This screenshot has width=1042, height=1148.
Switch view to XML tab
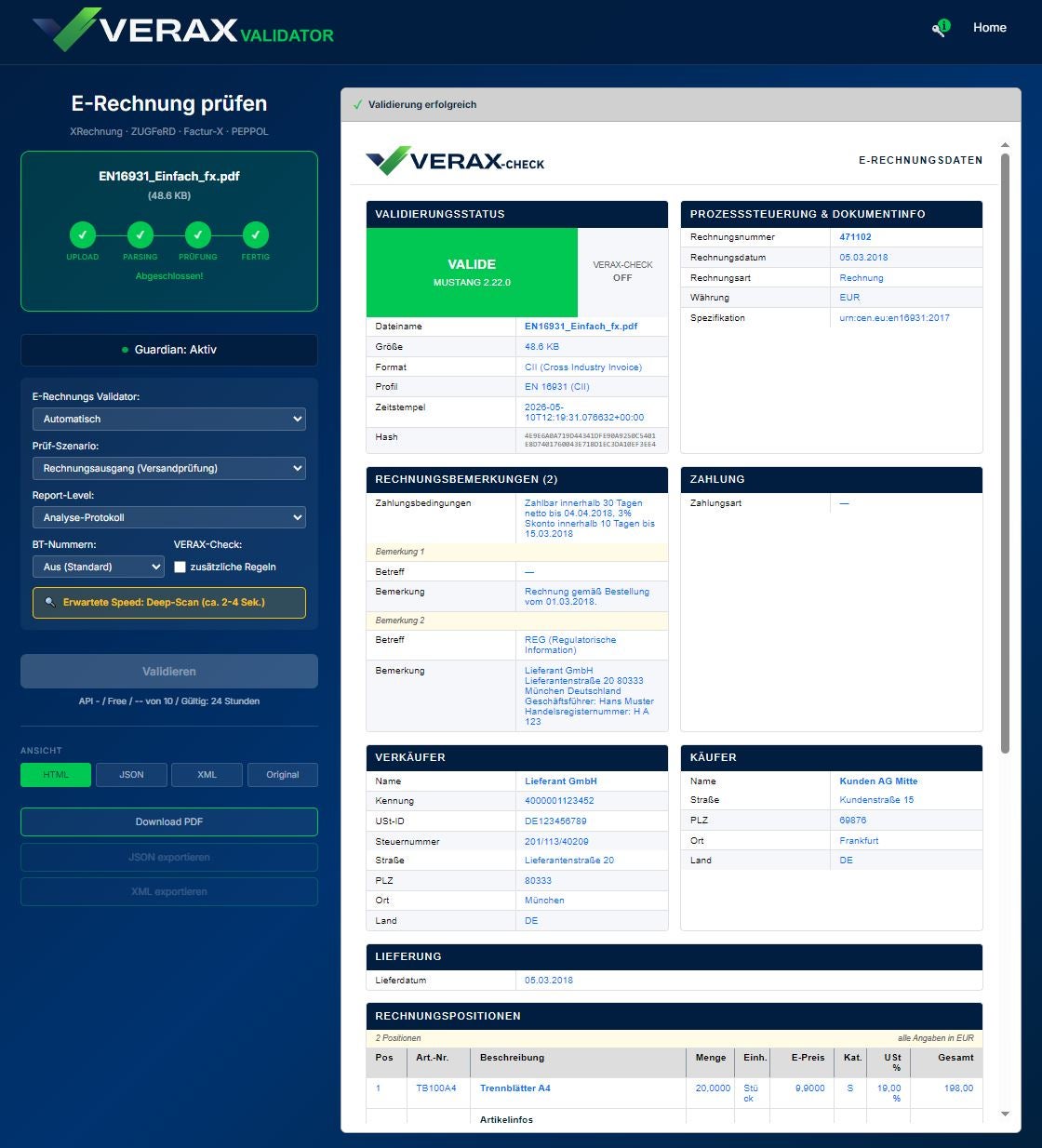pos(207,775)
